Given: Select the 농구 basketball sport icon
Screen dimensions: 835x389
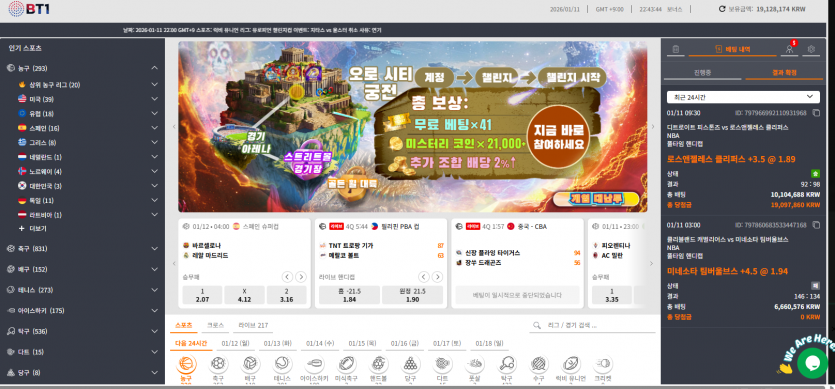Looking at the screenshot, I should coord(186,364).
